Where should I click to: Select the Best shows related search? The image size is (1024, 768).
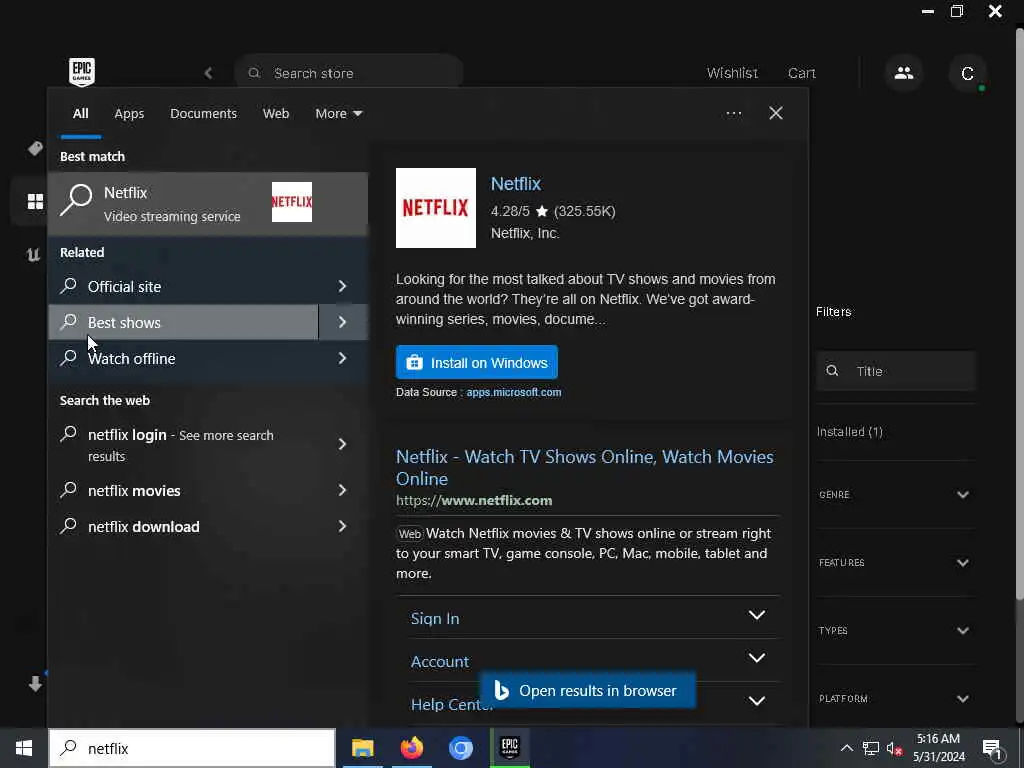pyautogui.click(x=184, y=322)
